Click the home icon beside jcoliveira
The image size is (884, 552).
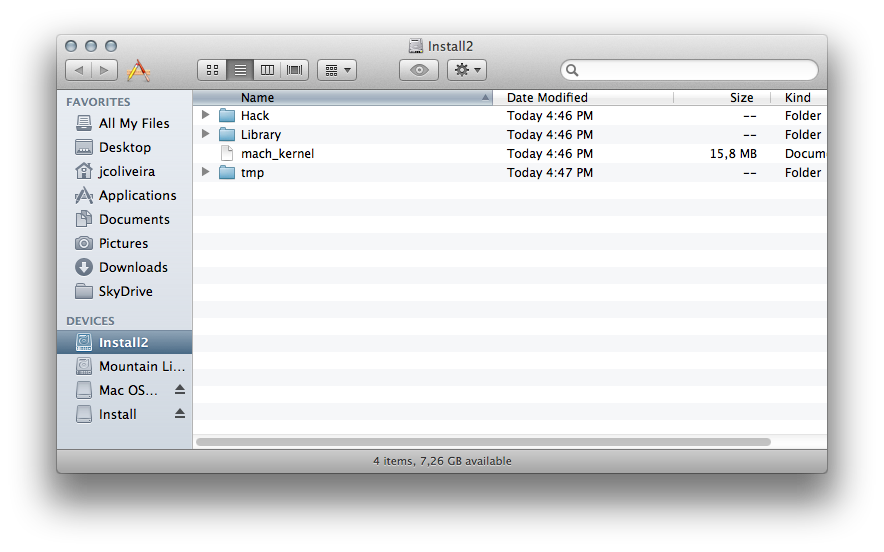pyautogui.click(x=83, y=171)
